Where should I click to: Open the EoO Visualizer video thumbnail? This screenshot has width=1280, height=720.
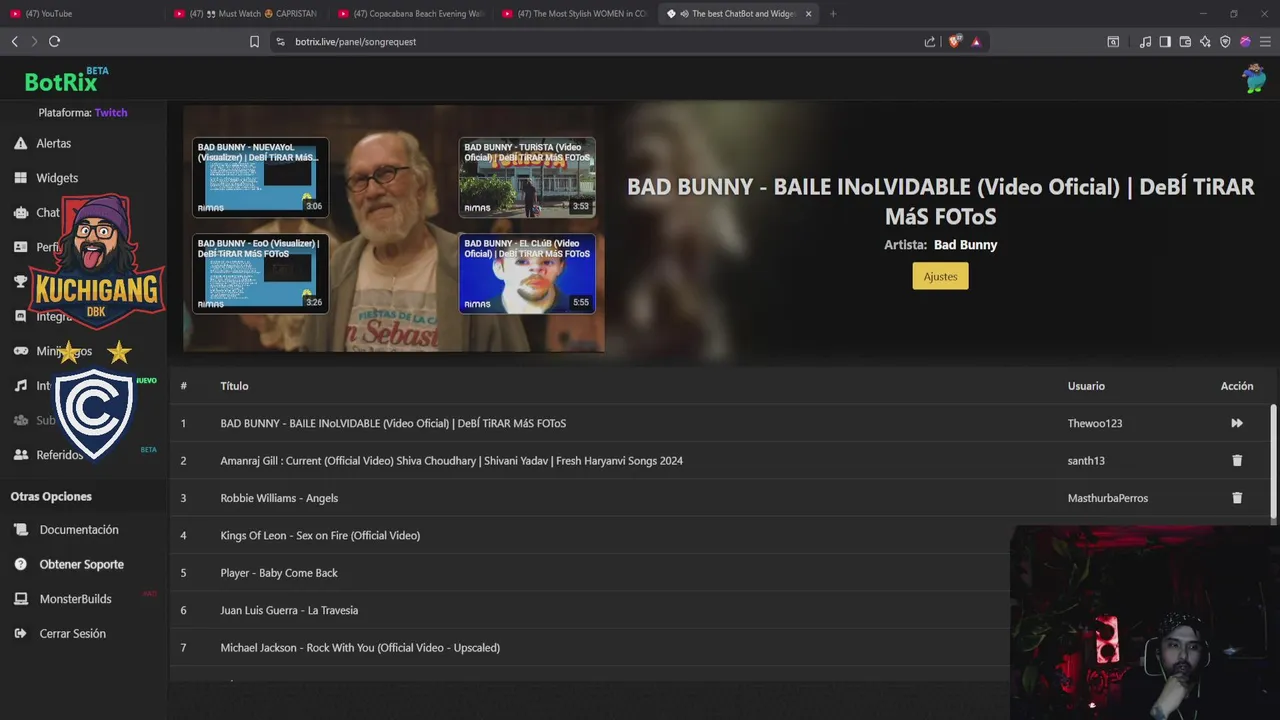coord(260,273)
